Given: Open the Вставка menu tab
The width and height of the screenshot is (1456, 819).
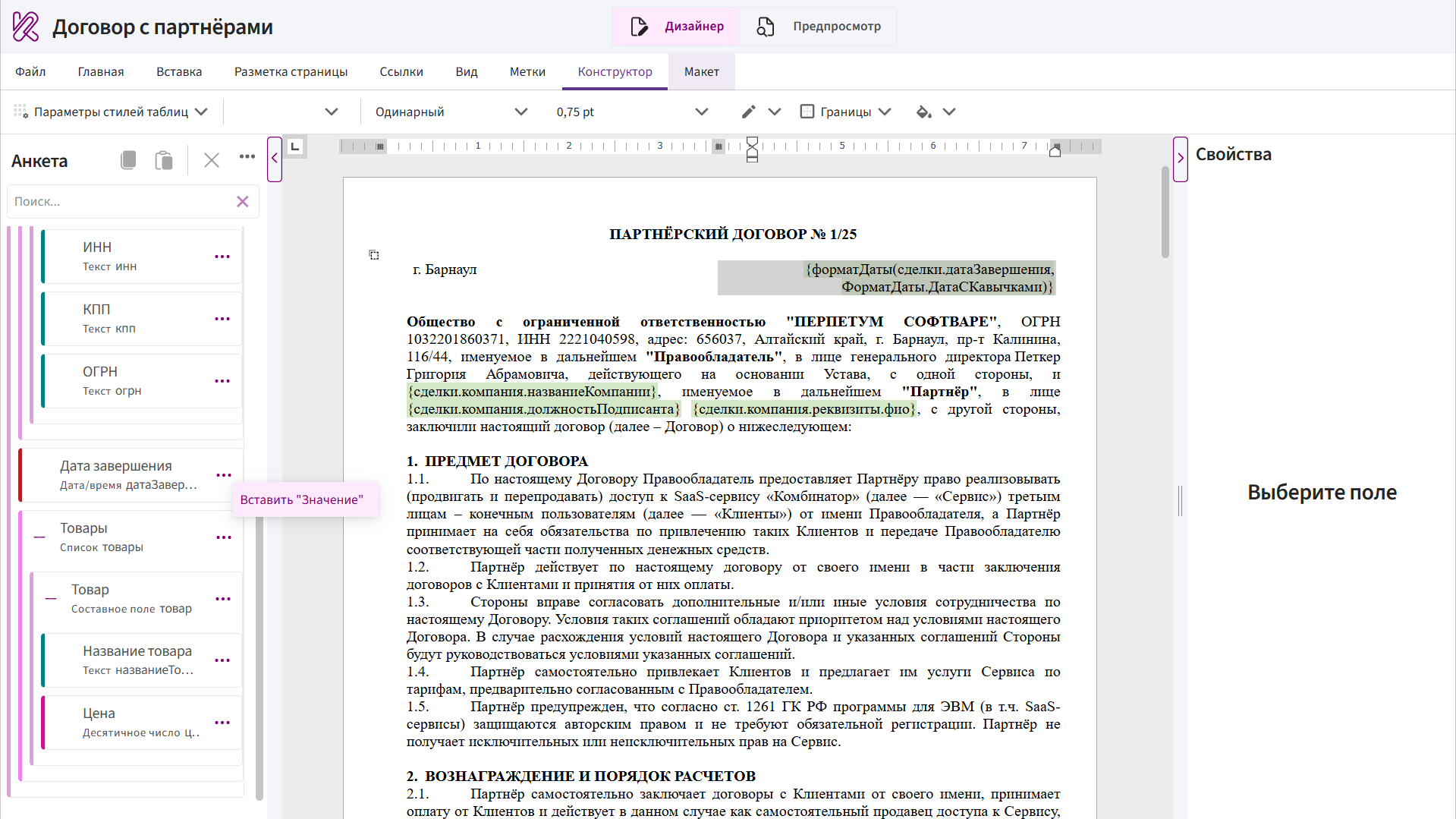Looking at the screenshot, I should click(179, 71).
